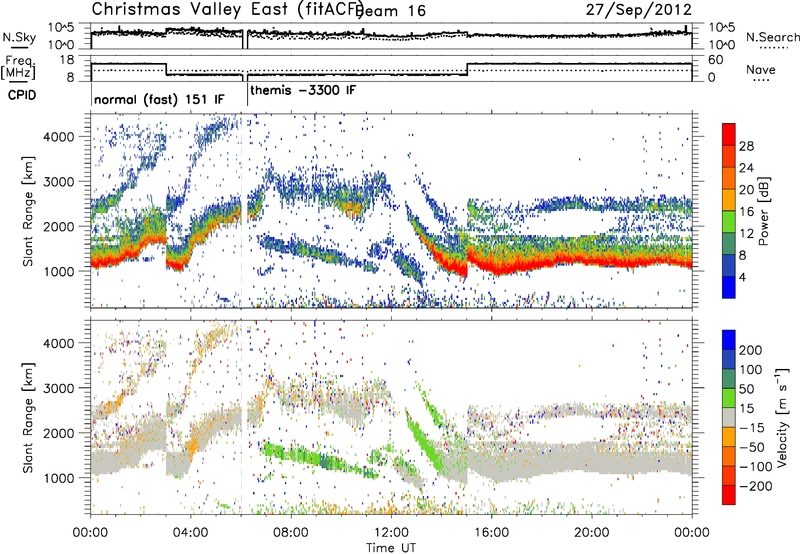Click 'Slant Range [km]' label of velocity panel
Image resolution: width=800 pixels, height=554 pixels.
(28, 418)
